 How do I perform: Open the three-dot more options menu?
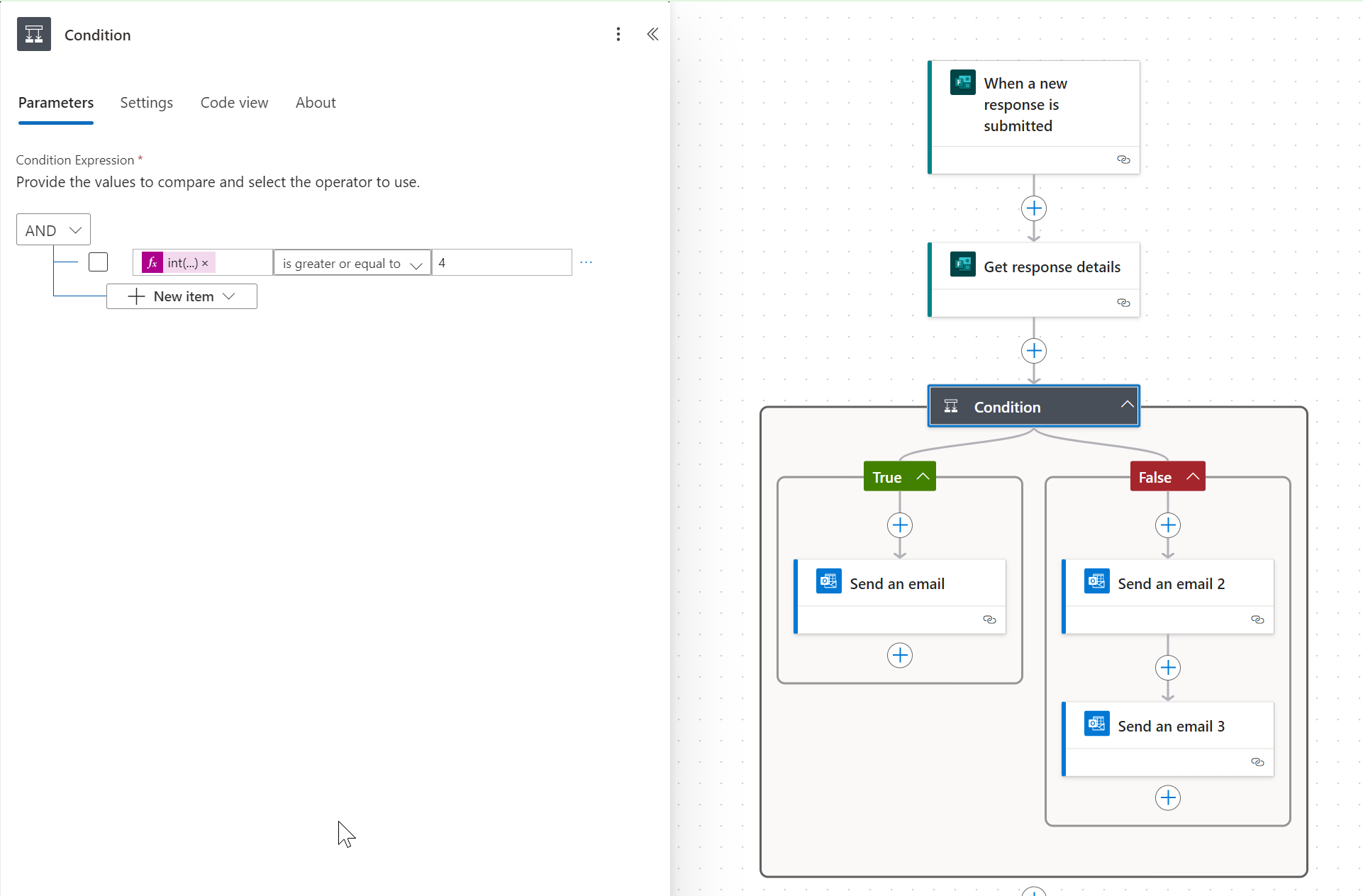tap(618, 34)
